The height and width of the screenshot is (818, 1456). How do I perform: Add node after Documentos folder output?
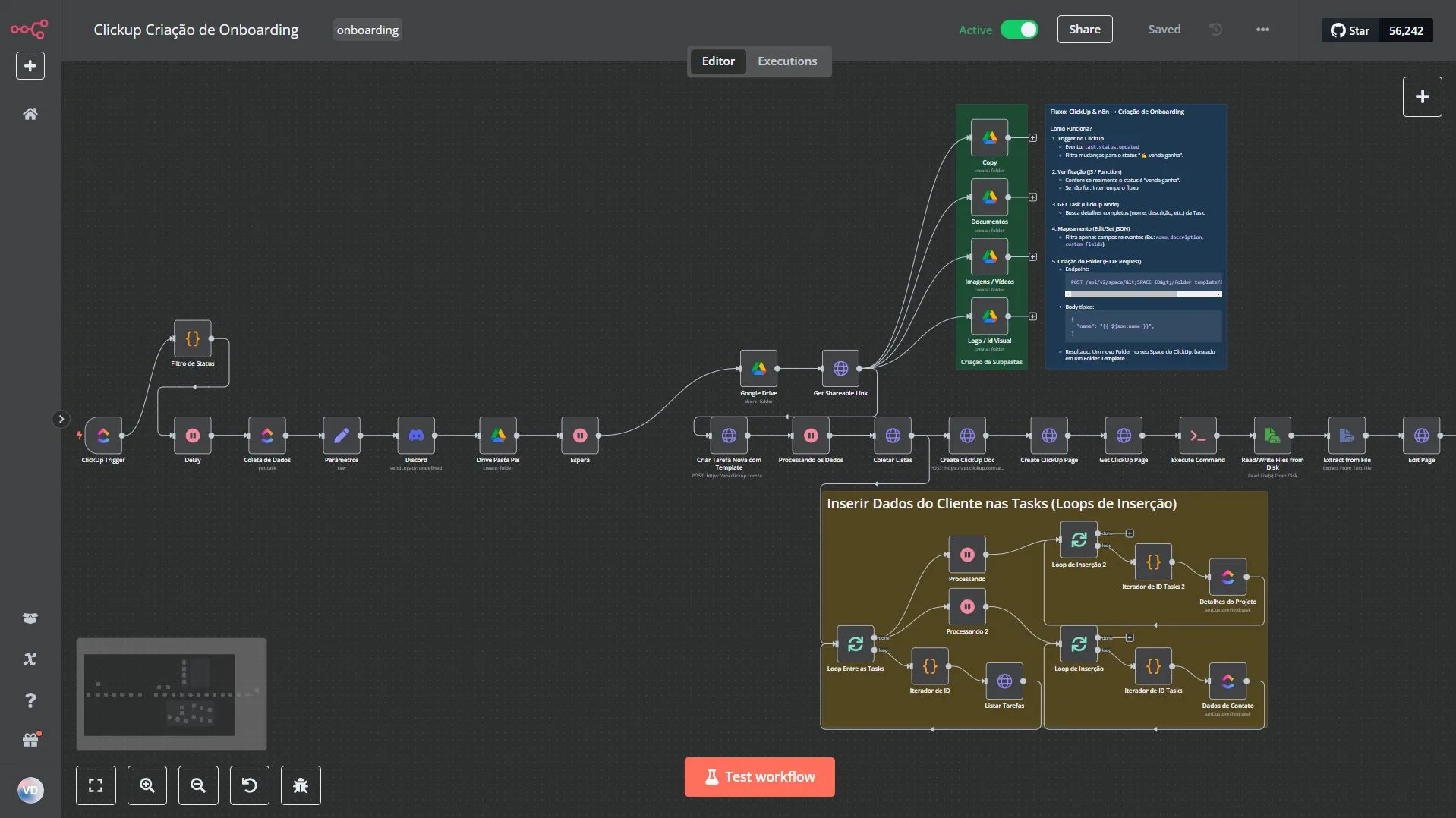coord(1032,197)
